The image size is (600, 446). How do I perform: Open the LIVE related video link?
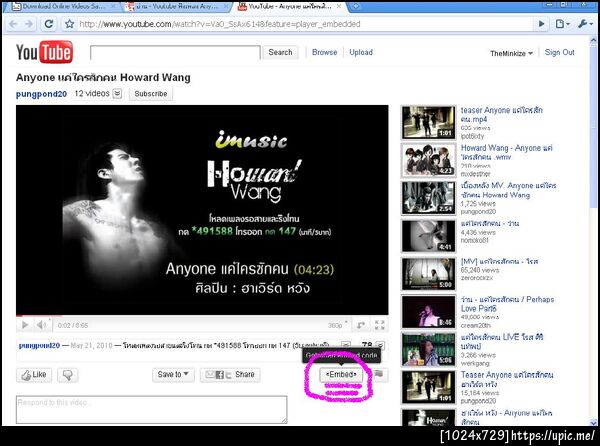click(502, 342)
